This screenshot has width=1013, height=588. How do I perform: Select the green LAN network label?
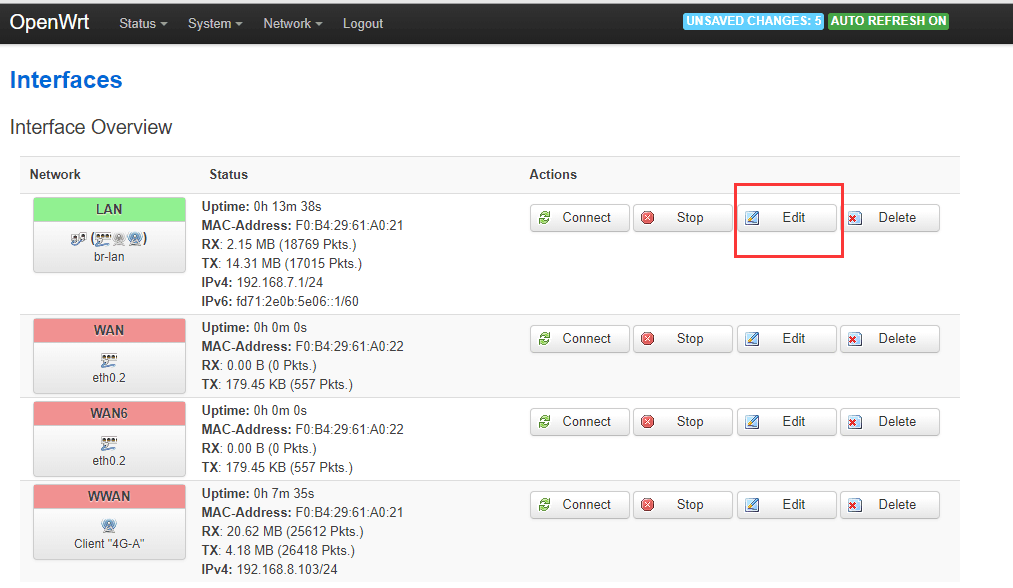point(109,209)
